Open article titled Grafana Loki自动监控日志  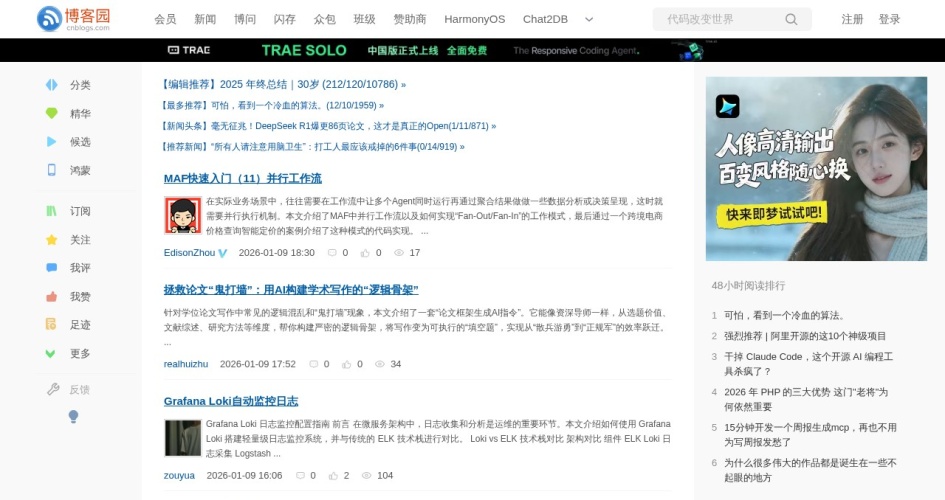tap(231, 401)
